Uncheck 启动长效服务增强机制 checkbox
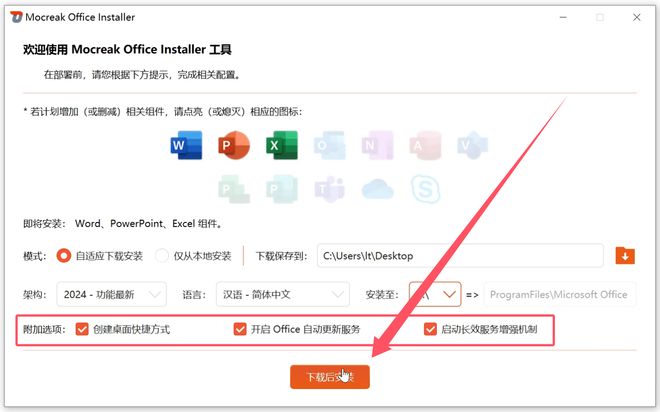Image resolution: width=660 pixels, height=412 pixels. pos(430,329)
